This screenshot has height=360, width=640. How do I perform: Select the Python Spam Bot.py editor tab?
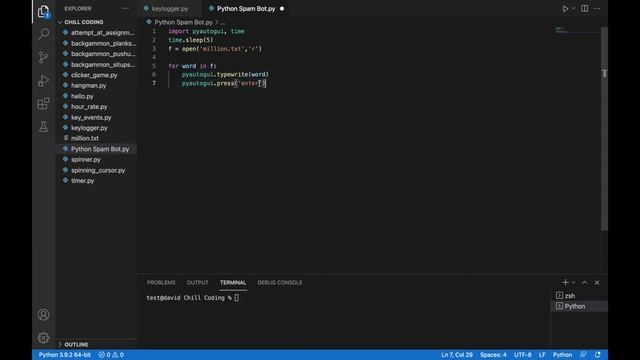point(246,9)
